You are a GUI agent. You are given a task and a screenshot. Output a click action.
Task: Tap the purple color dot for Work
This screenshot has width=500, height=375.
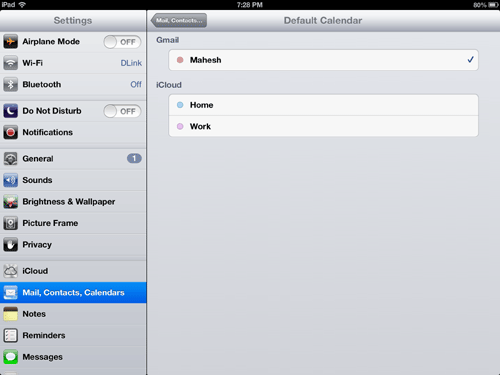(x=180, y=126)
